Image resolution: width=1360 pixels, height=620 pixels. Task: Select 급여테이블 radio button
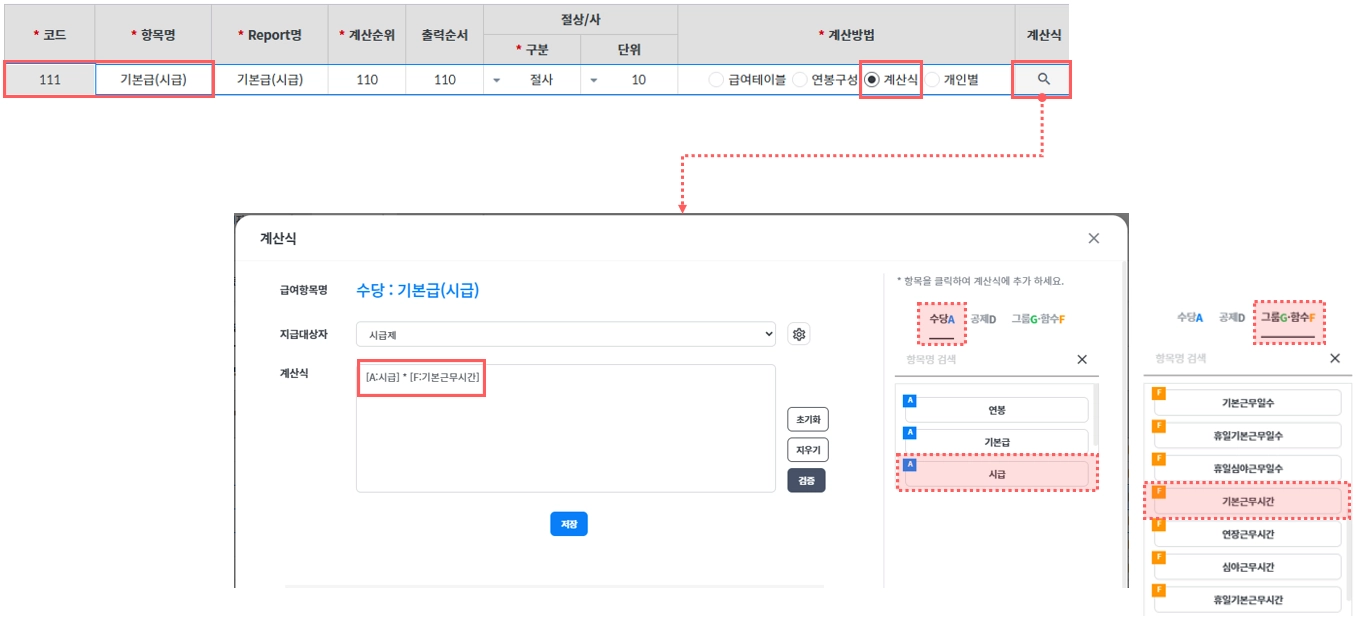click(716, 80)
